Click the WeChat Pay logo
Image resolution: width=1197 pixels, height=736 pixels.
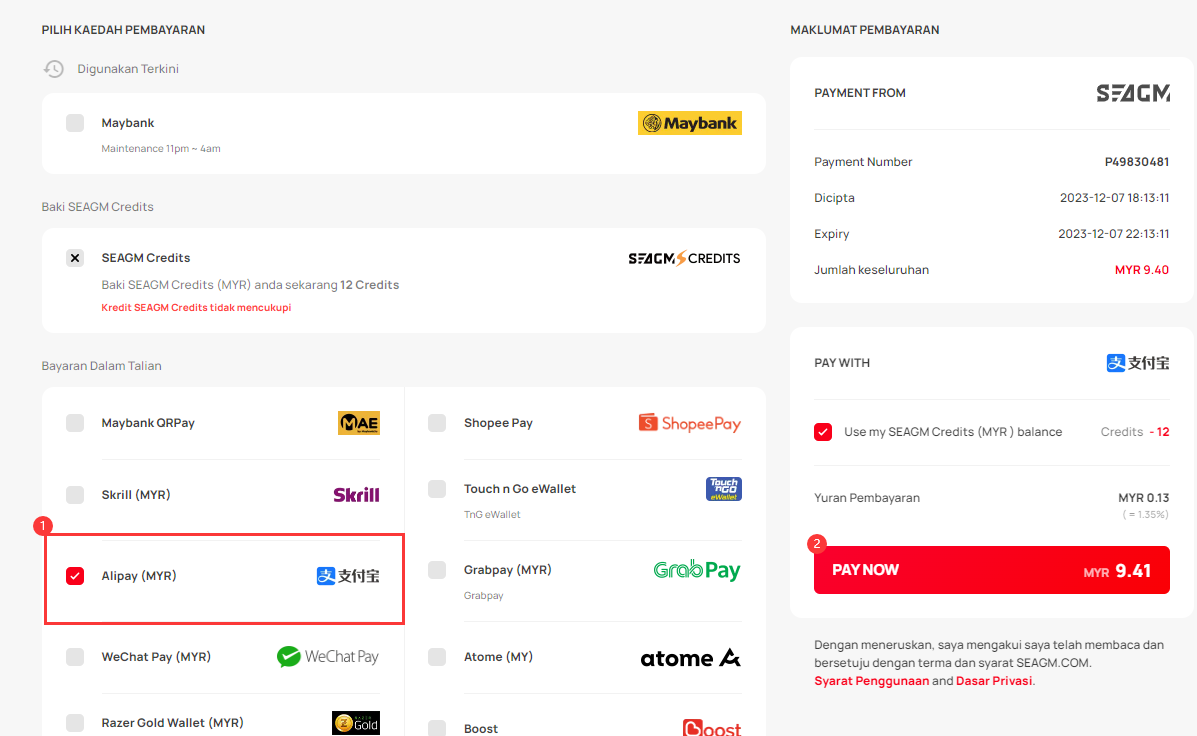pyautogui.click(x=327, y=657)
